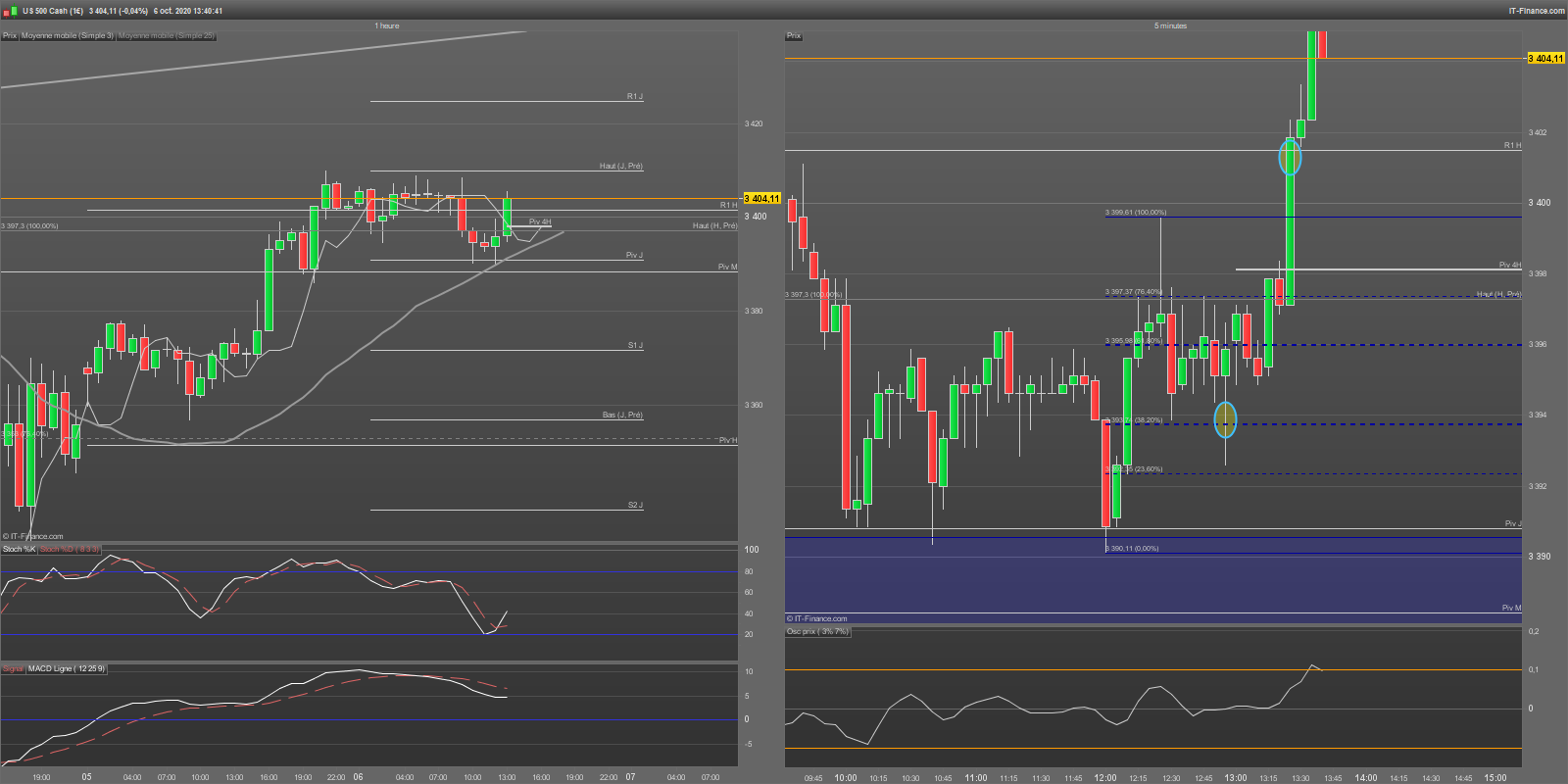Click the 0,2 value on the oscillator scale
Image resolution: width=1568 pixels, height=784 pixels.
[x=1534, y=631]
